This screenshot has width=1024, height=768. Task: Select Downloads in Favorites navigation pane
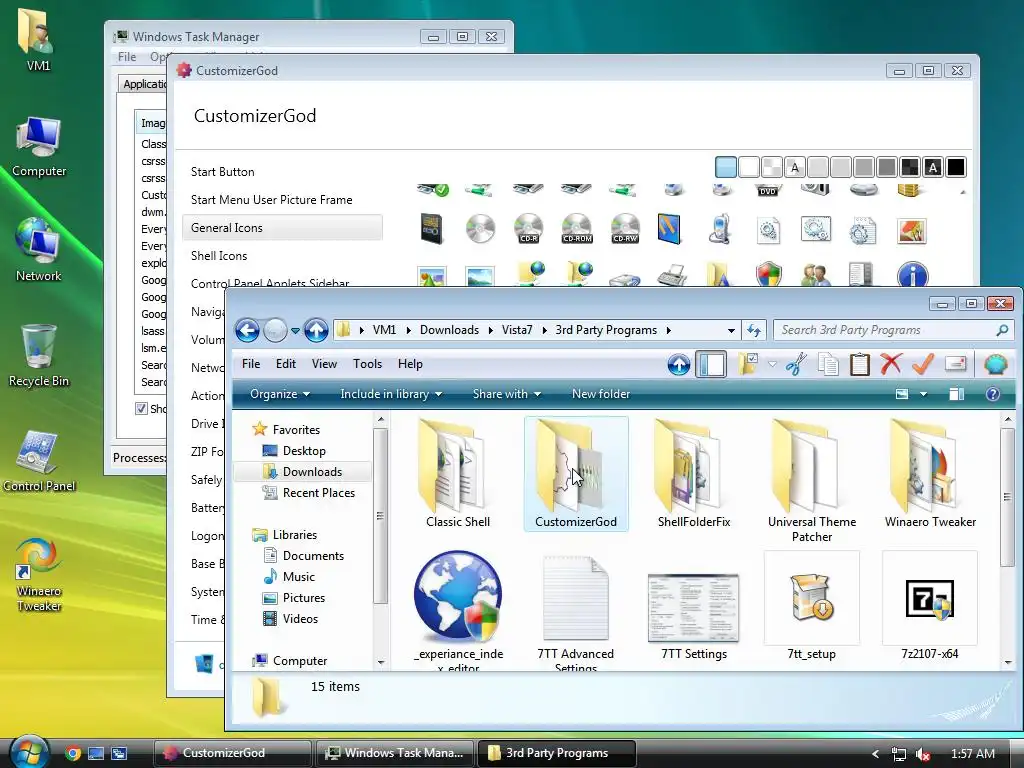[303, 472]
